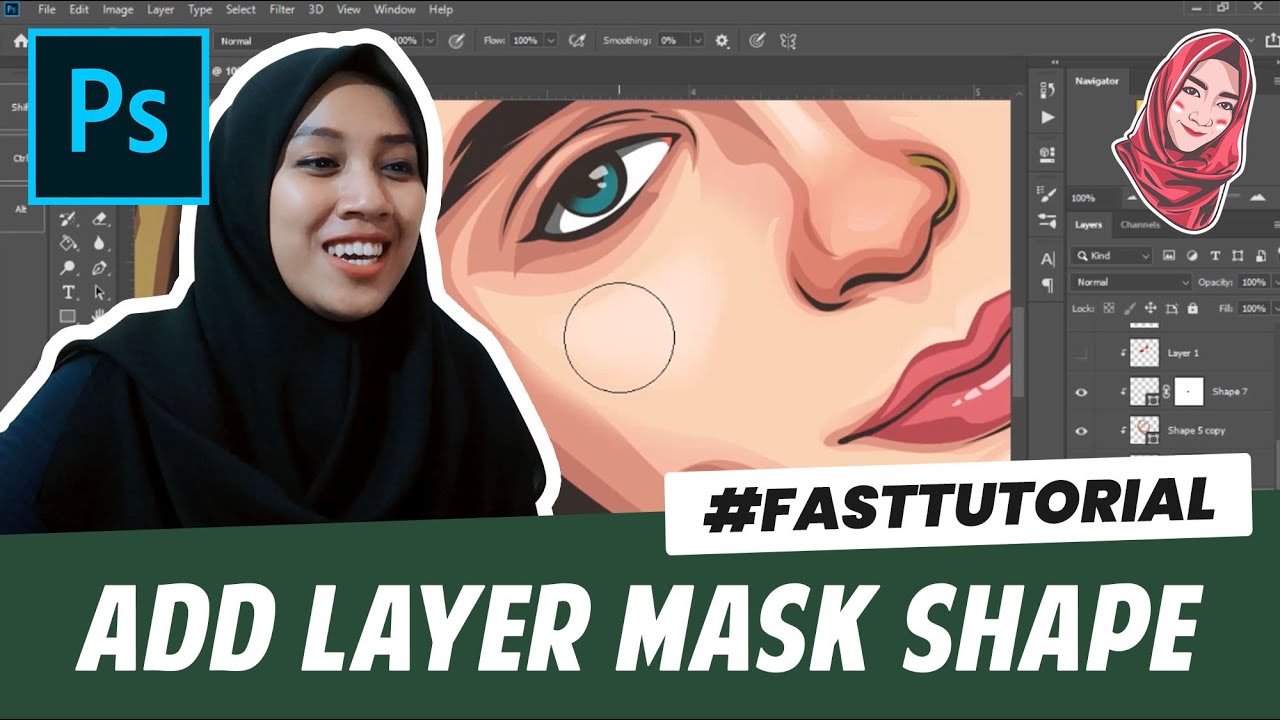The image size is (1280, 720).
Task: Click the Flow percentage field
Action: (x=525, y=41)
